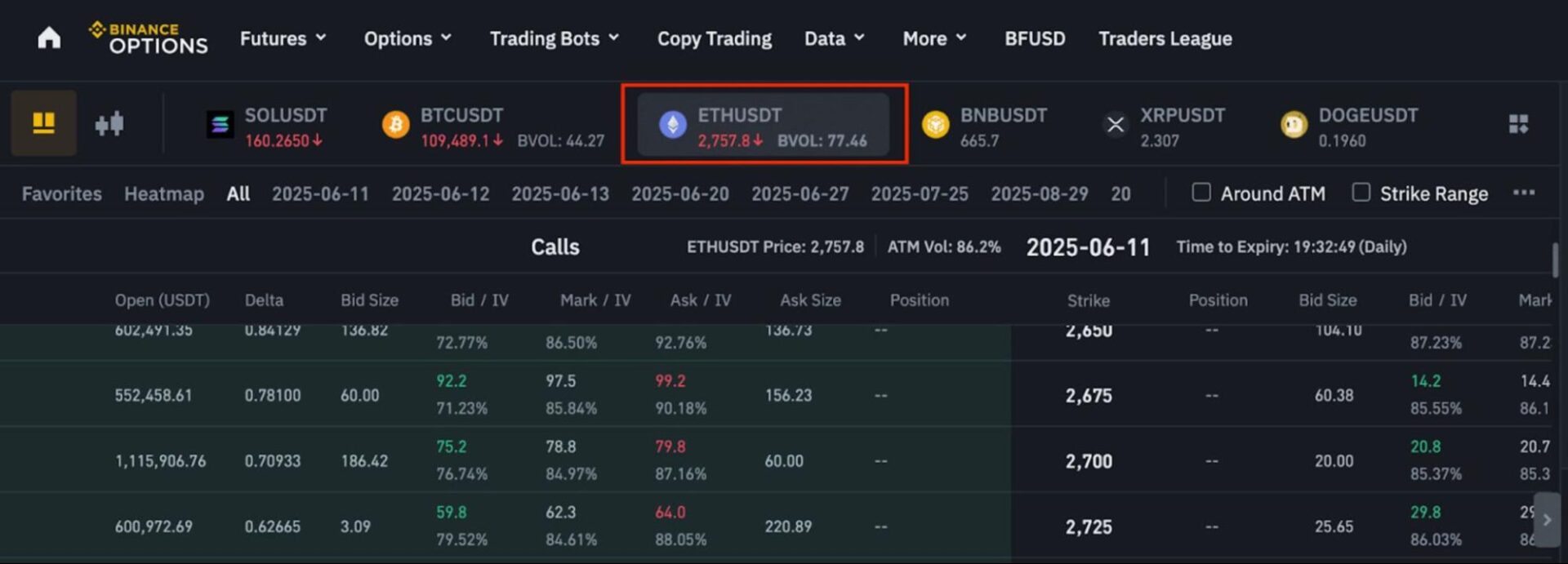The height and width of the screenshot is (564, 1568).
Task: Click the home icon
Action: tap(49, 38)
